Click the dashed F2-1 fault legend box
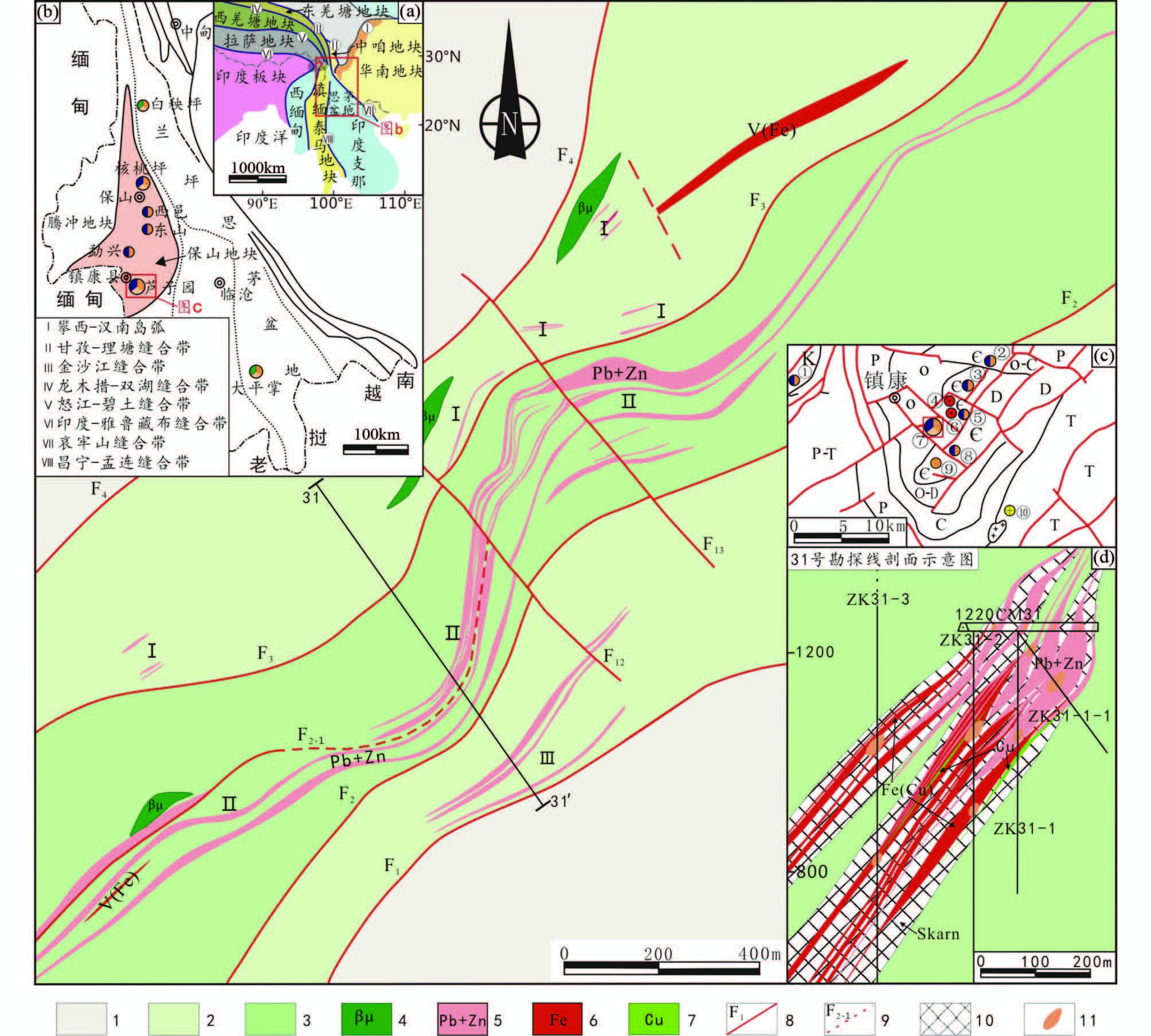 849,1018
